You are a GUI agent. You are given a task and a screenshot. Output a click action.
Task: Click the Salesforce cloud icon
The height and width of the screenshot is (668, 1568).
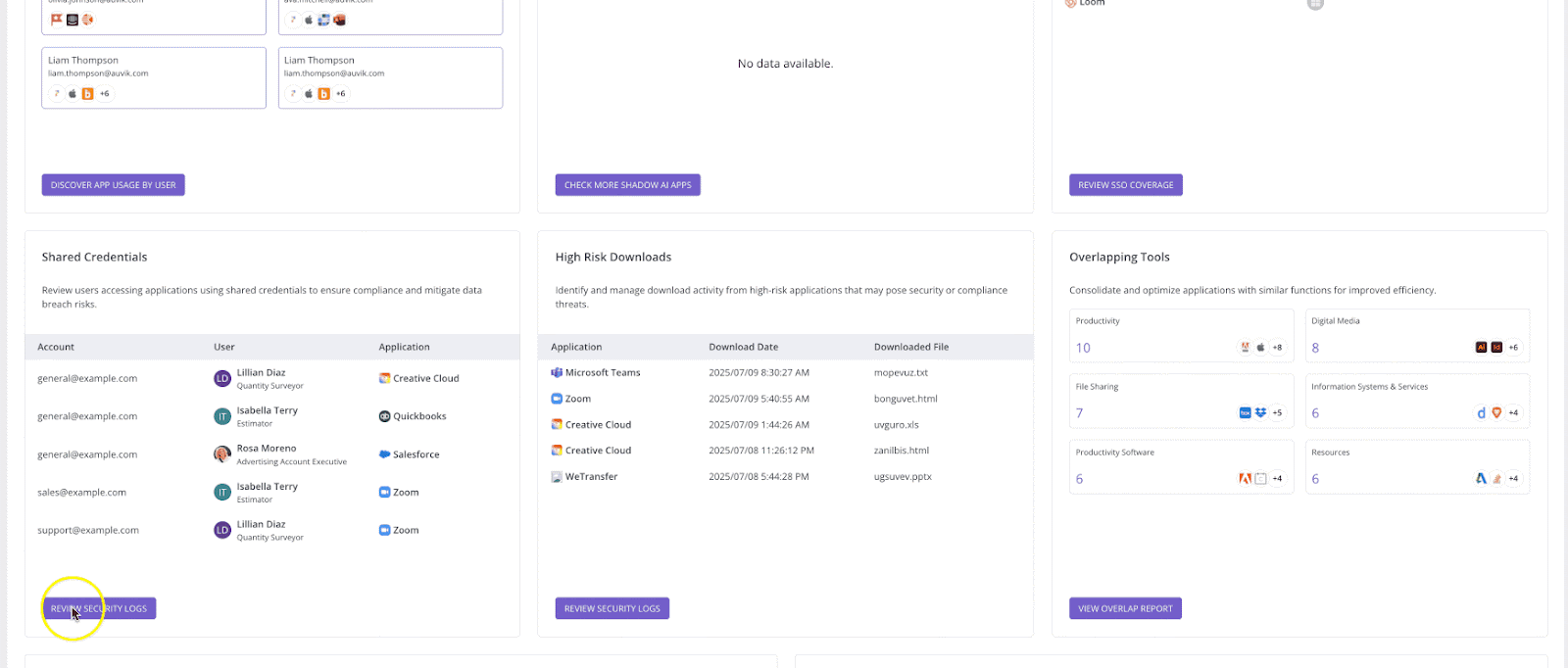tap(384, 454)
